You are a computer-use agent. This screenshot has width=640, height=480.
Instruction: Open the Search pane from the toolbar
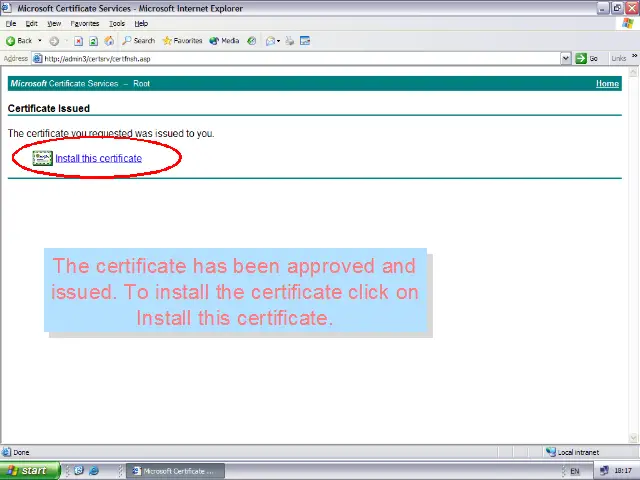139,41
